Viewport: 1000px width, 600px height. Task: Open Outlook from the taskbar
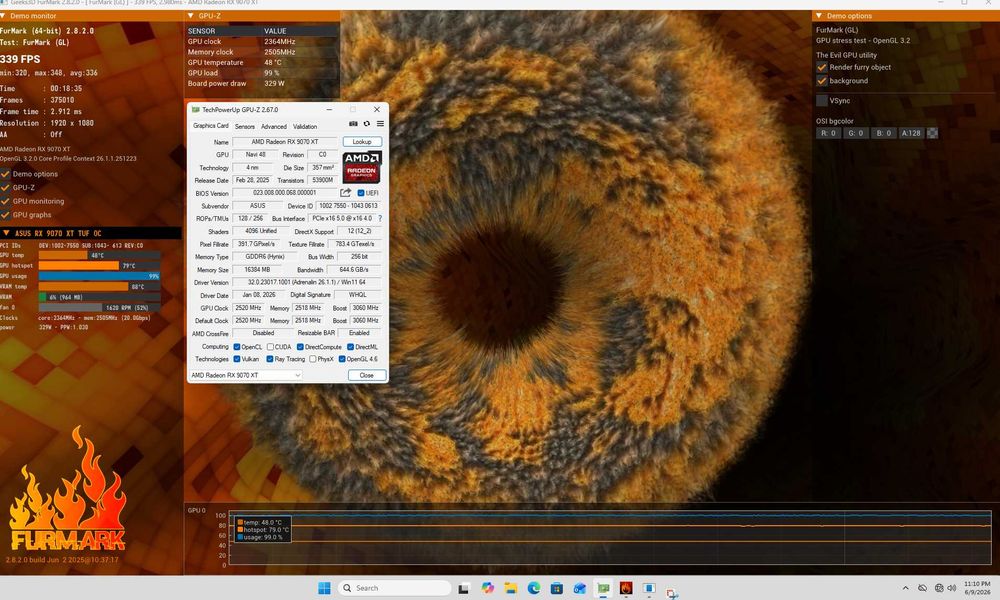[580, 588]
